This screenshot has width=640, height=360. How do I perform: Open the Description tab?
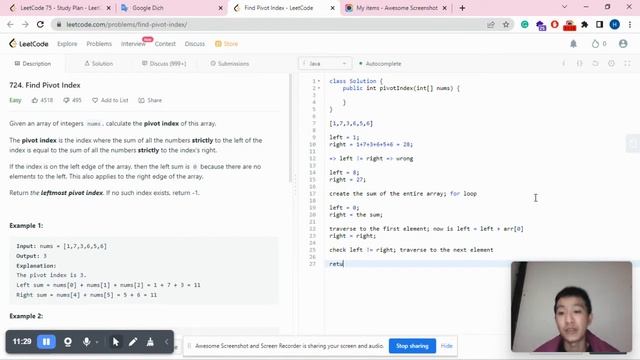[33, 64]
